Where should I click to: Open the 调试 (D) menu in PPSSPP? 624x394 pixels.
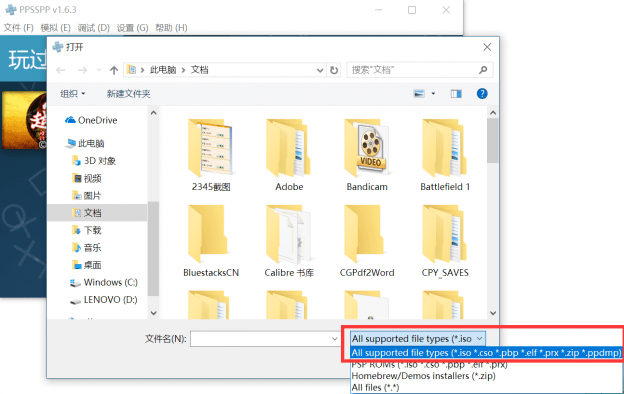(94, 28)
